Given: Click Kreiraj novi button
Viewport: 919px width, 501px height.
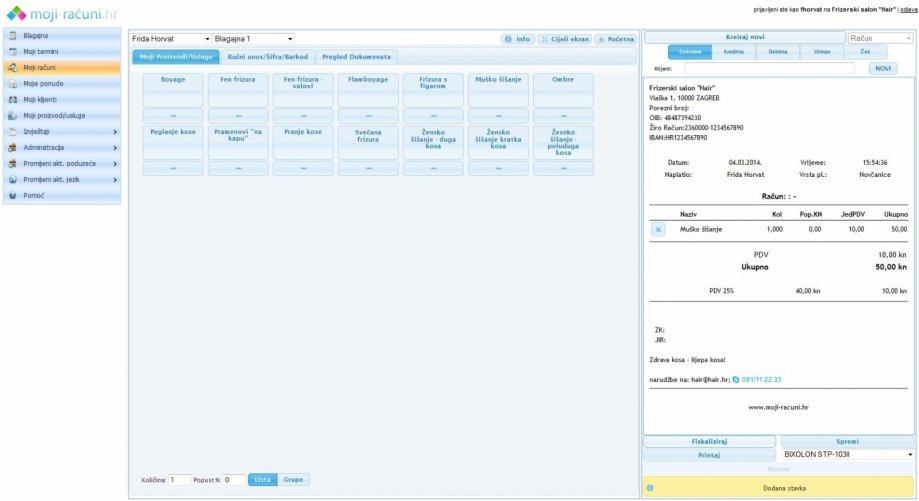Looking at the screenshot, I should click(745, 37).
